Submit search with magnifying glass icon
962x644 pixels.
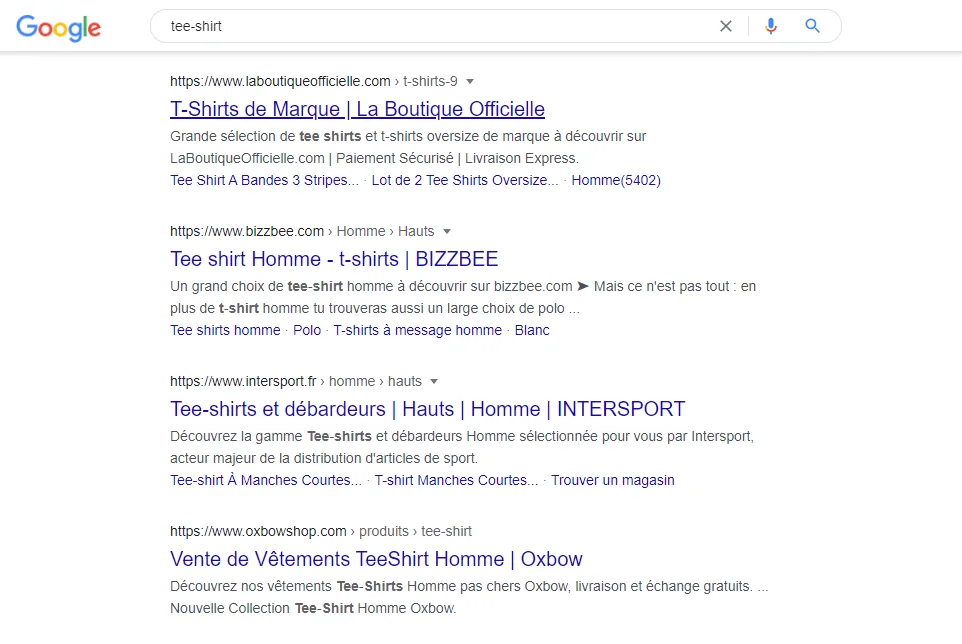point(812,26)
